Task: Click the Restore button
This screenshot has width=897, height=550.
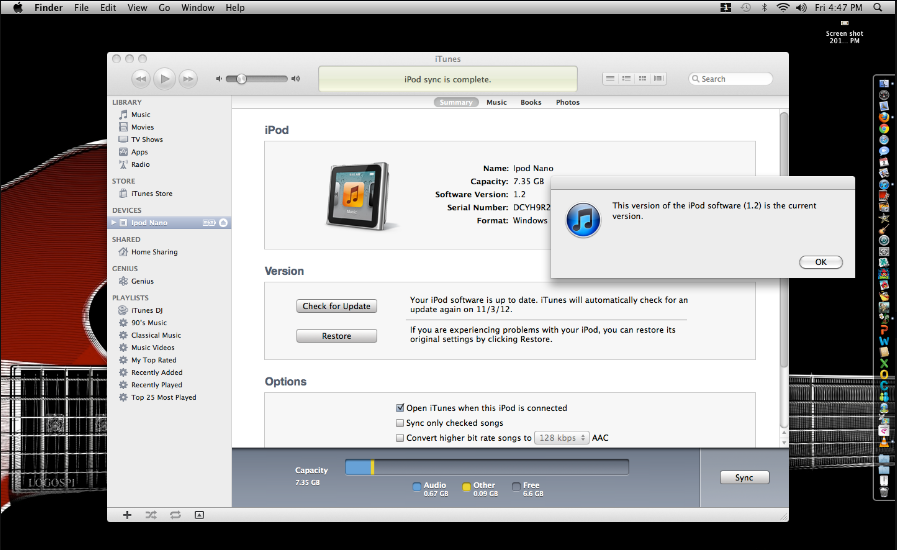Action: click(x=336, y=336)
